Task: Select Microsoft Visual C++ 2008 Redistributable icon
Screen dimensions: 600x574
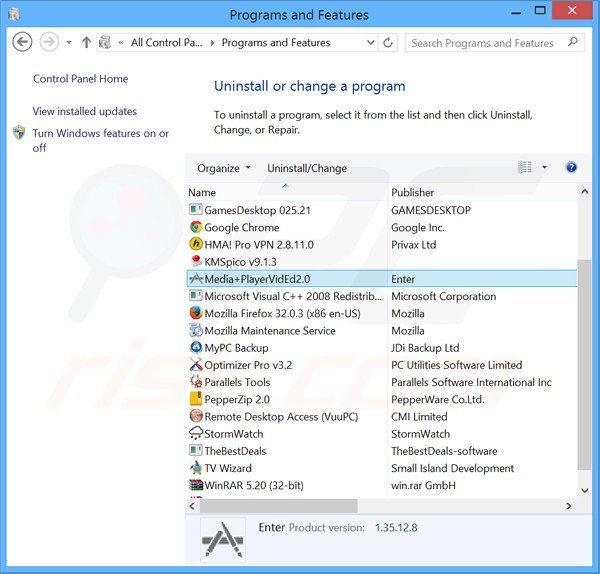Action: click(196, 296)
